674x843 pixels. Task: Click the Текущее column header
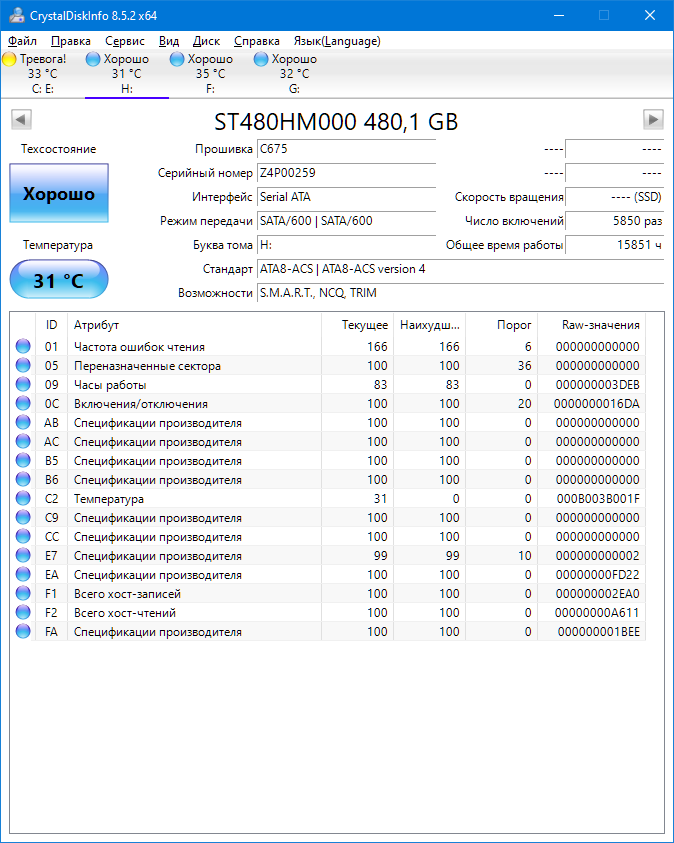click(357, 325)
